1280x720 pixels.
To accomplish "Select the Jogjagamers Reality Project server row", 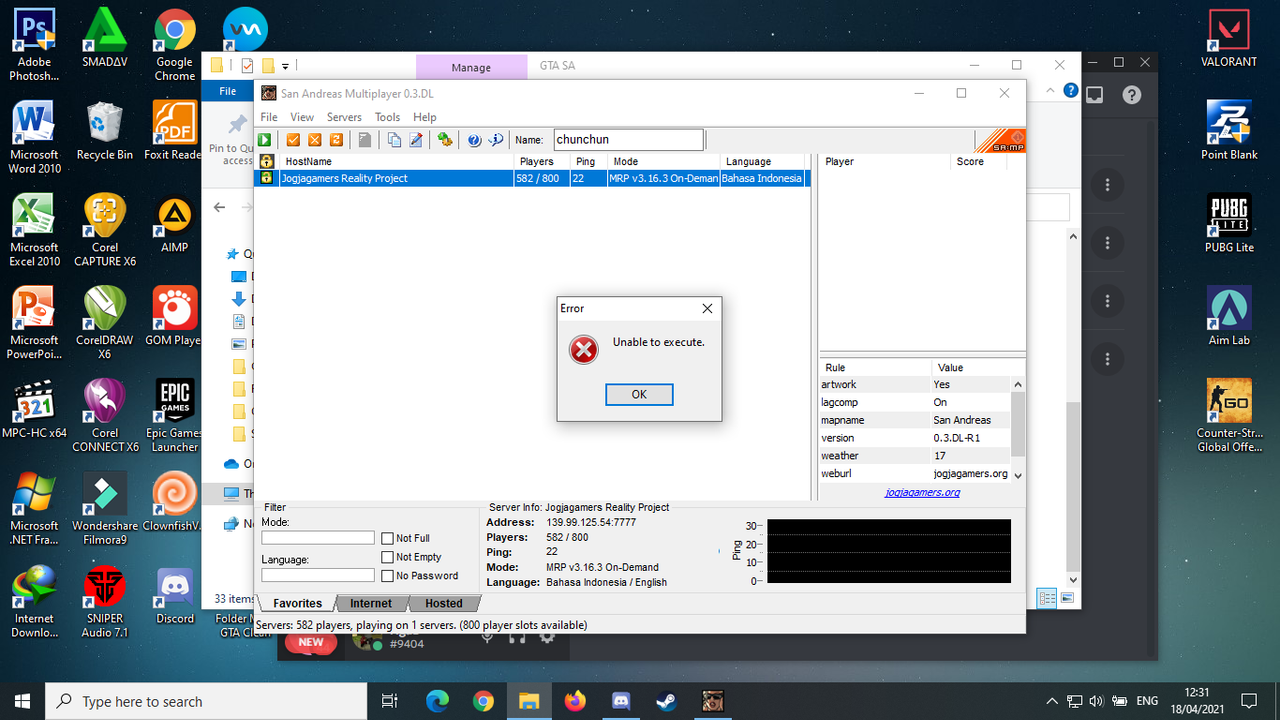I will [531, 178].
